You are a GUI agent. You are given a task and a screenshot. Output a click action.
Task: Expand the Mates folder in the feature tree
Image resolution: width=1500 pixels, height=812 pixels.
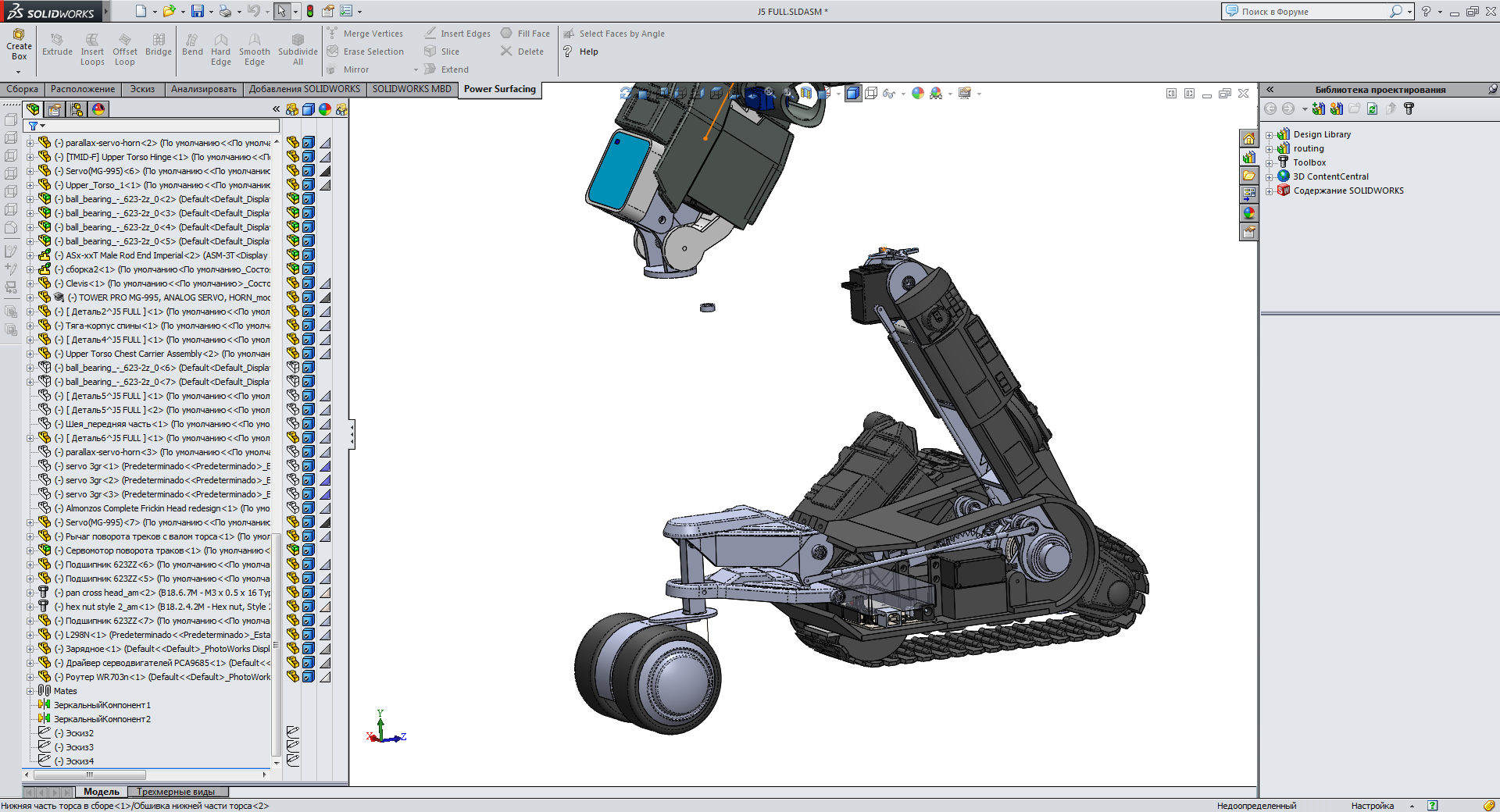coord(30,691)
